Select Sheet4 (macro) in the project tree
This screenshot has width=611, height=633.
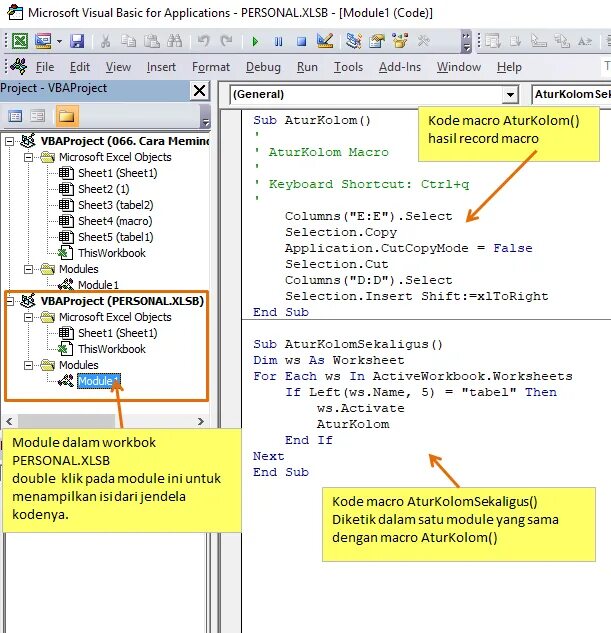[115, 221]
